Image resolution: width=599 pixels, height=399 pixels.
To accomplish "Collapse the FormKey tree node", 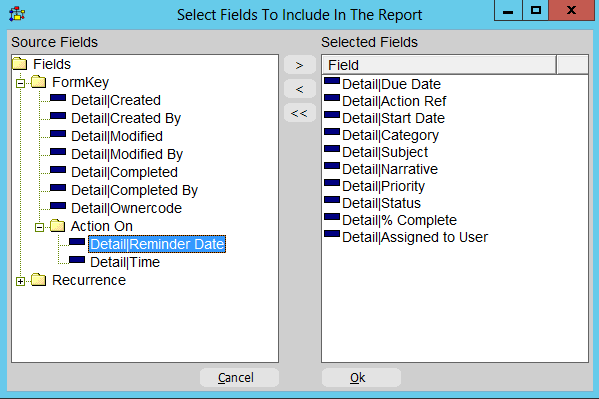I will point(21,83).
